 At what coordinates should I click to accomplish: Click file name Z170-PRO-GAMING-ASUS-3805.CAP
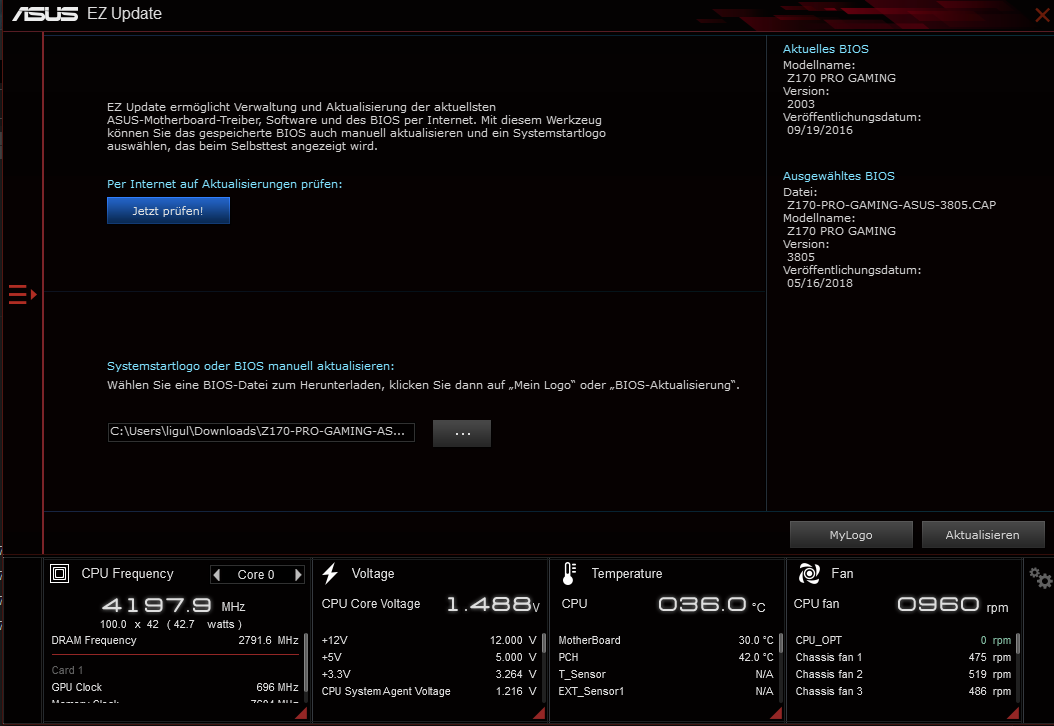pyautogui.click(x=891, y=205)
